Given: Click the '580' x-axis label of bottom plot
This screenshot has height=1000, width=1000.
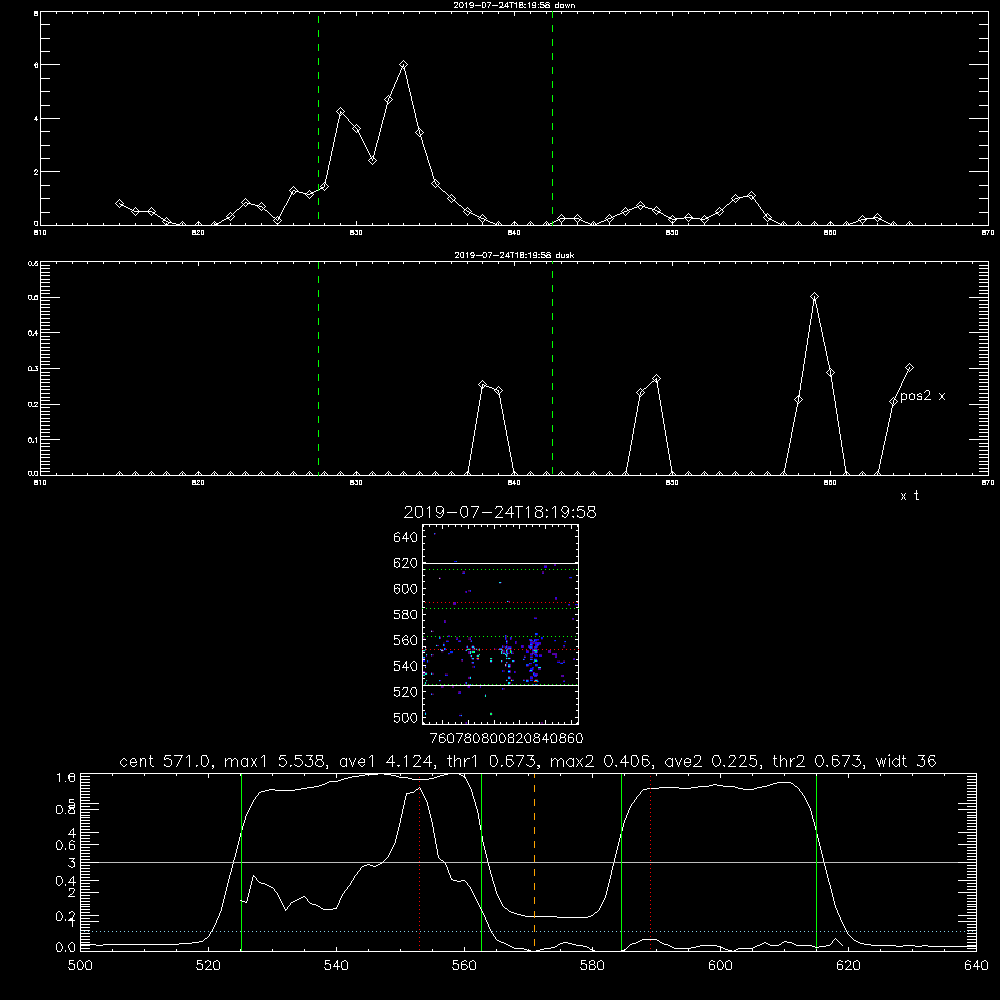Looking at the screenshot, I should [592, 966].
